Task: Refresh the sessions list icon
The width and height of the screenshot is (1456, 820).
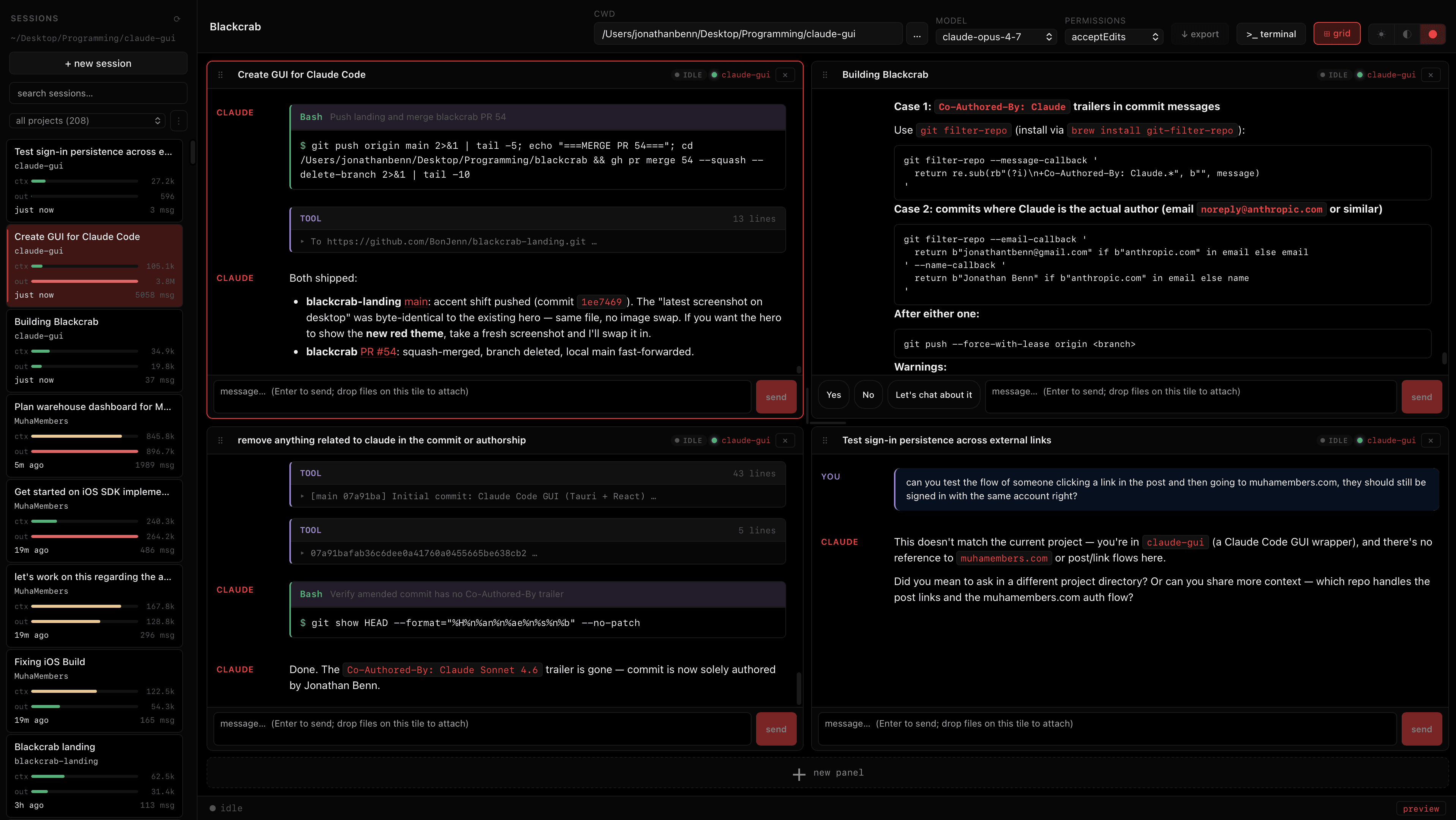Action: tap(177, 19)
